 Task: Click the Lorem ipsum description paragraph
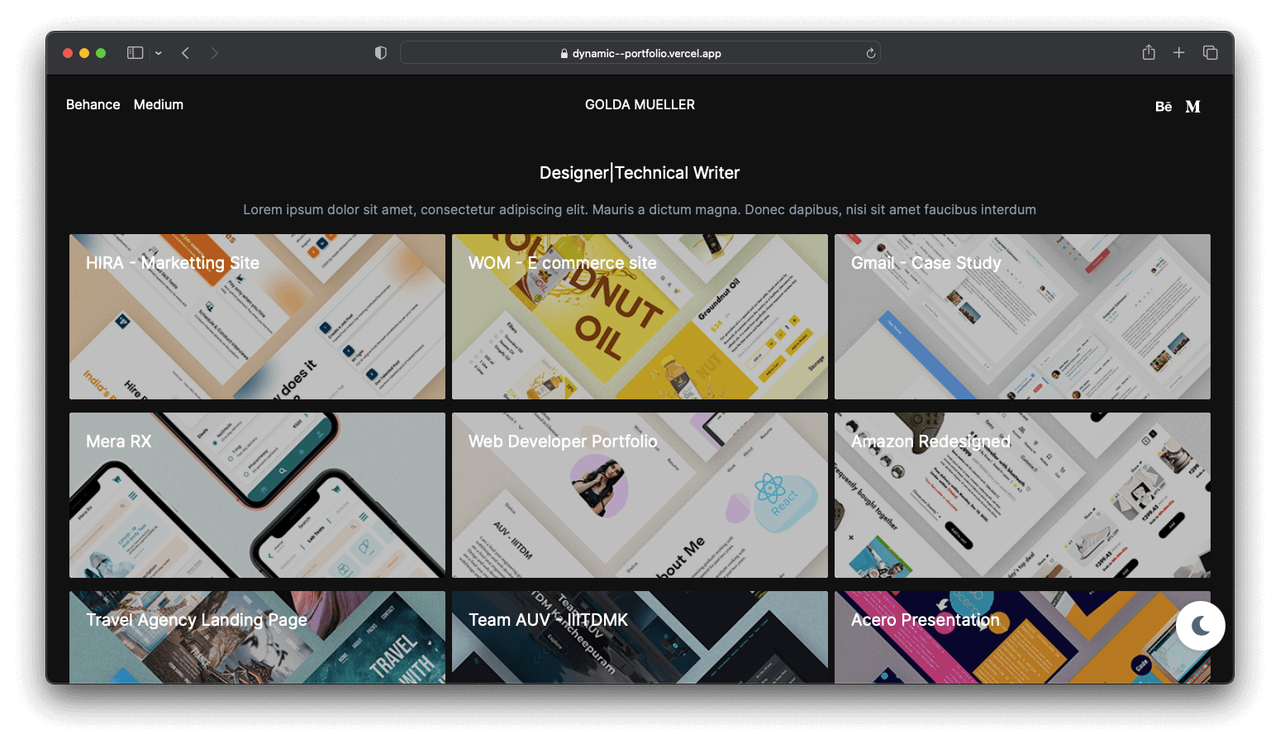click(640, 210)
